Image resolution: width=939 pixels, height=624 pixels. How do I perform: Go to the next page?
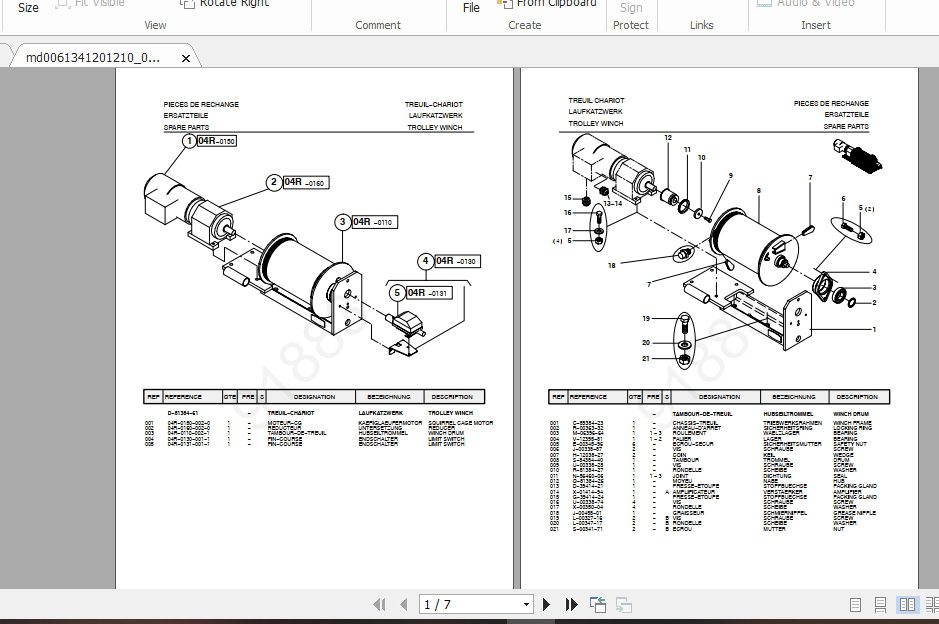pyautogui.click(x=546, y=605)
